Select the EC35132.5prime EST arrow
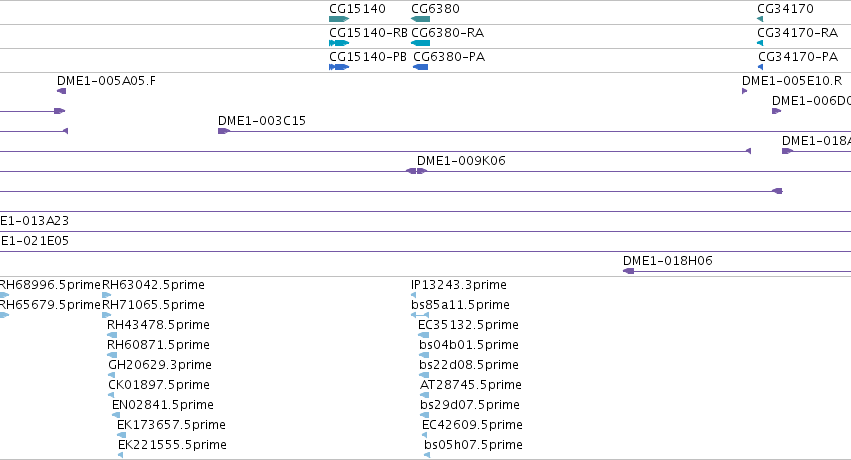The height and width of the screenshot is (460, 851). coord(423,335)
